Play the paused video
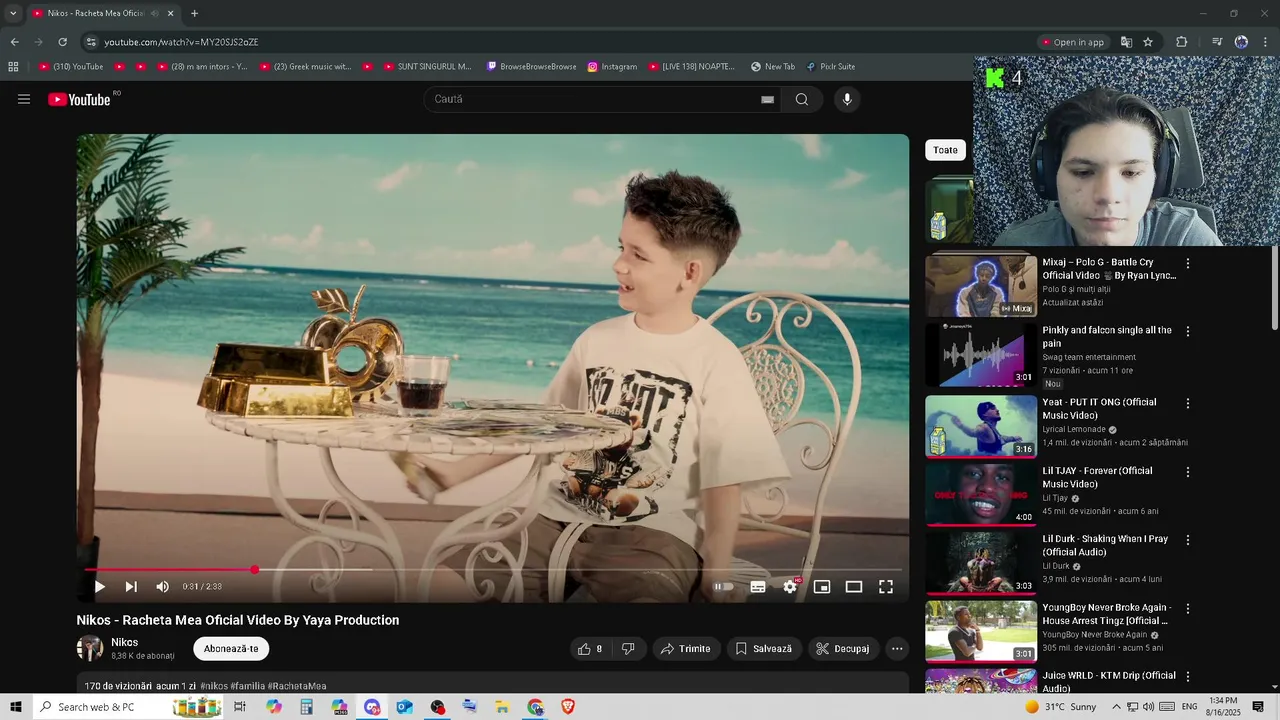 point(99,587)
